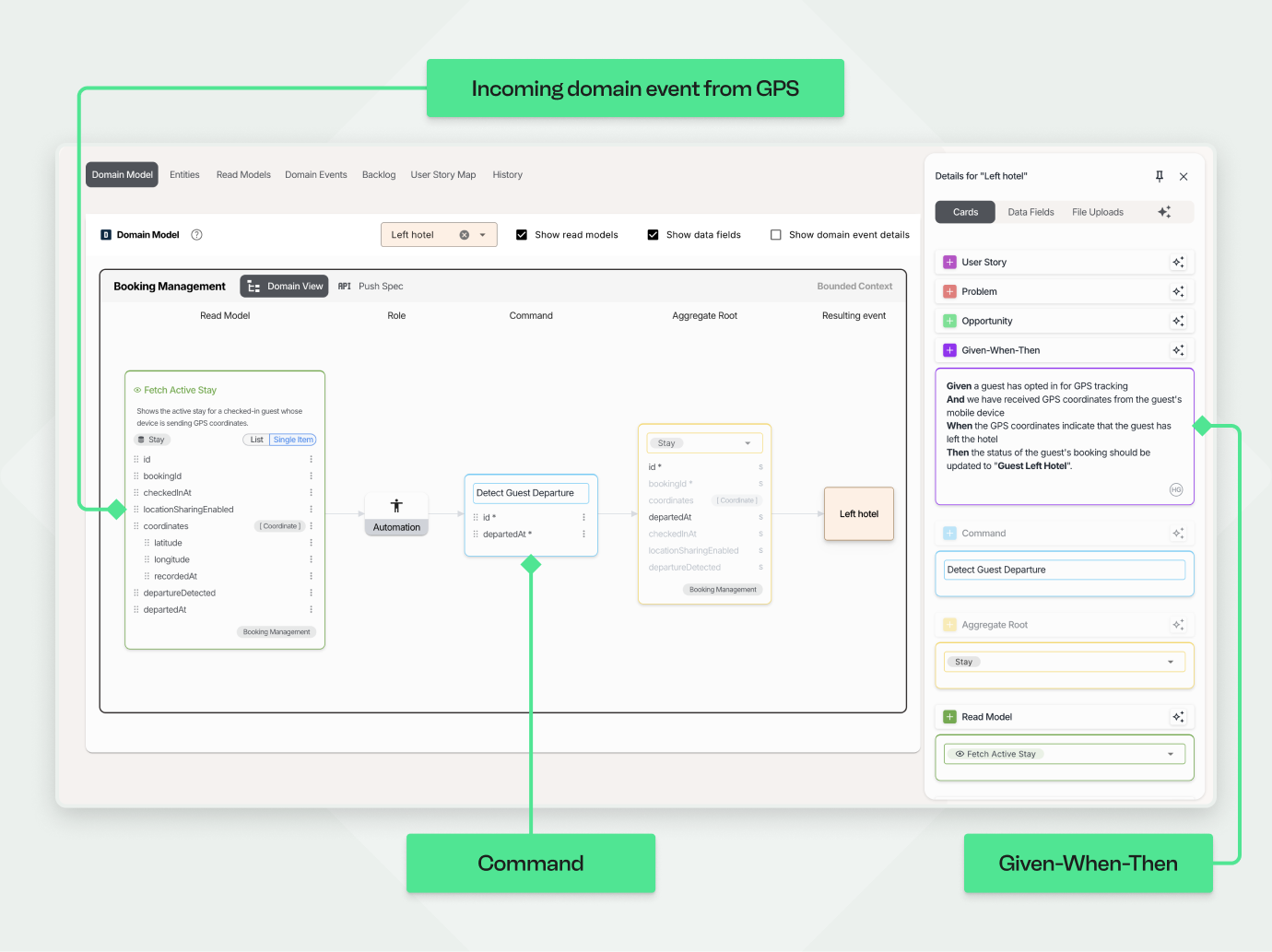Pin the Details for Left hotel panel
The height and width of the screenshot is (952, 1272).
[x=1160, y=176]
